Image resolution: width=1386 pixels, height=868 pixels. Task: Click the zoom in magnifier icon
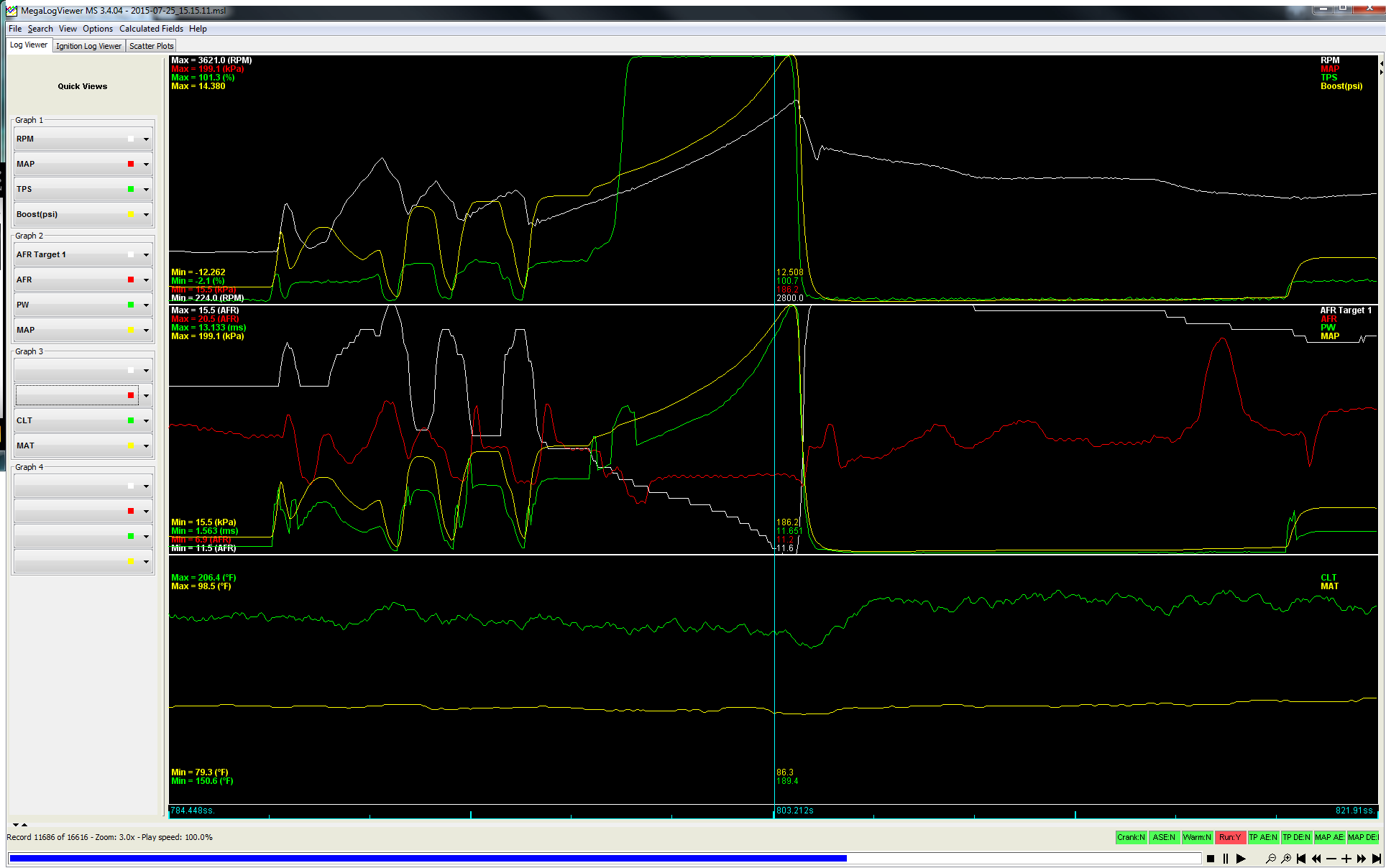[x=1286, y=859]
